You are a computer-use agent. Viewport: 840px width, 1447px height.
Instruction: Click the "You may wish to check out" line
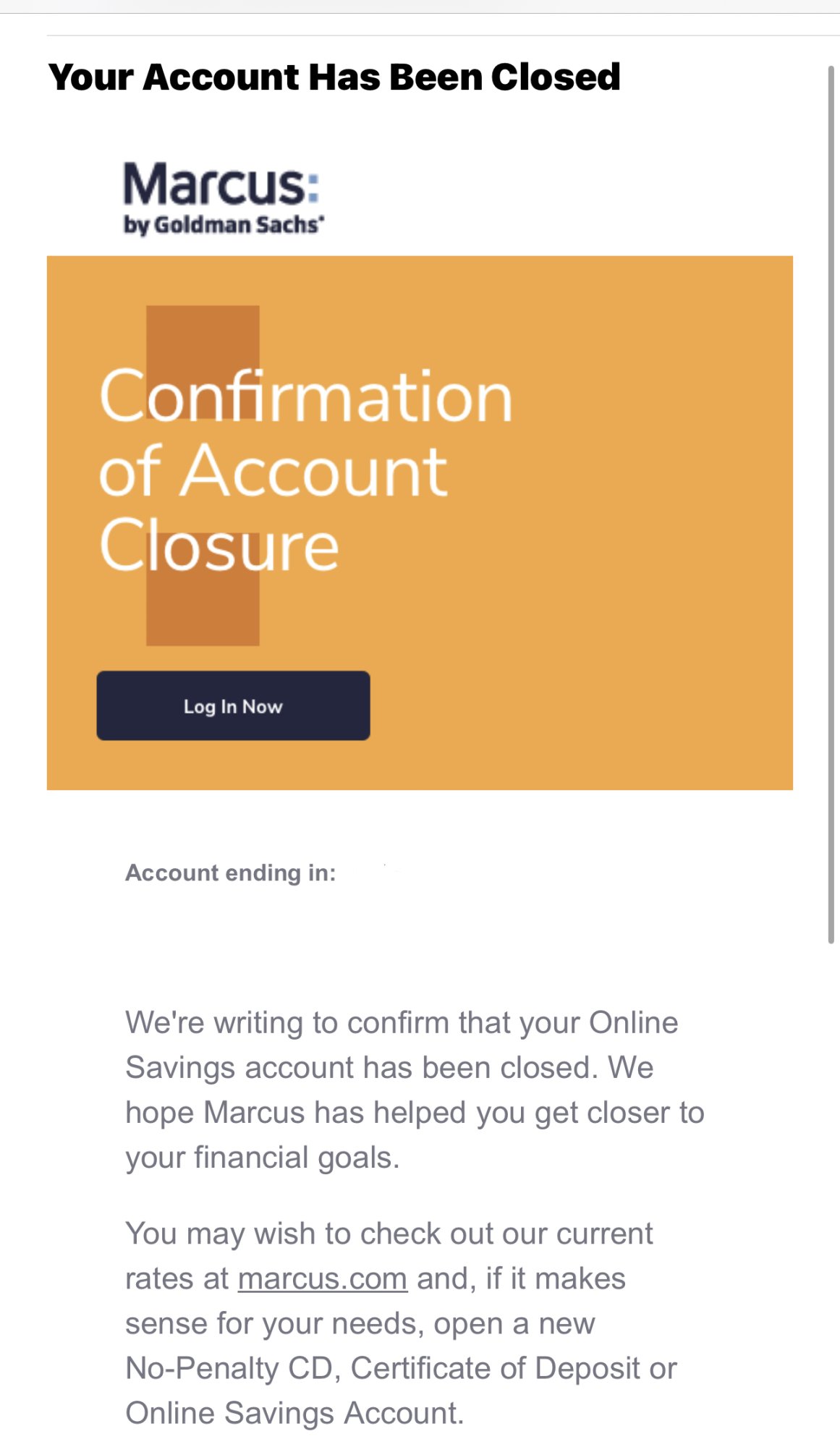coord(389,1234)
